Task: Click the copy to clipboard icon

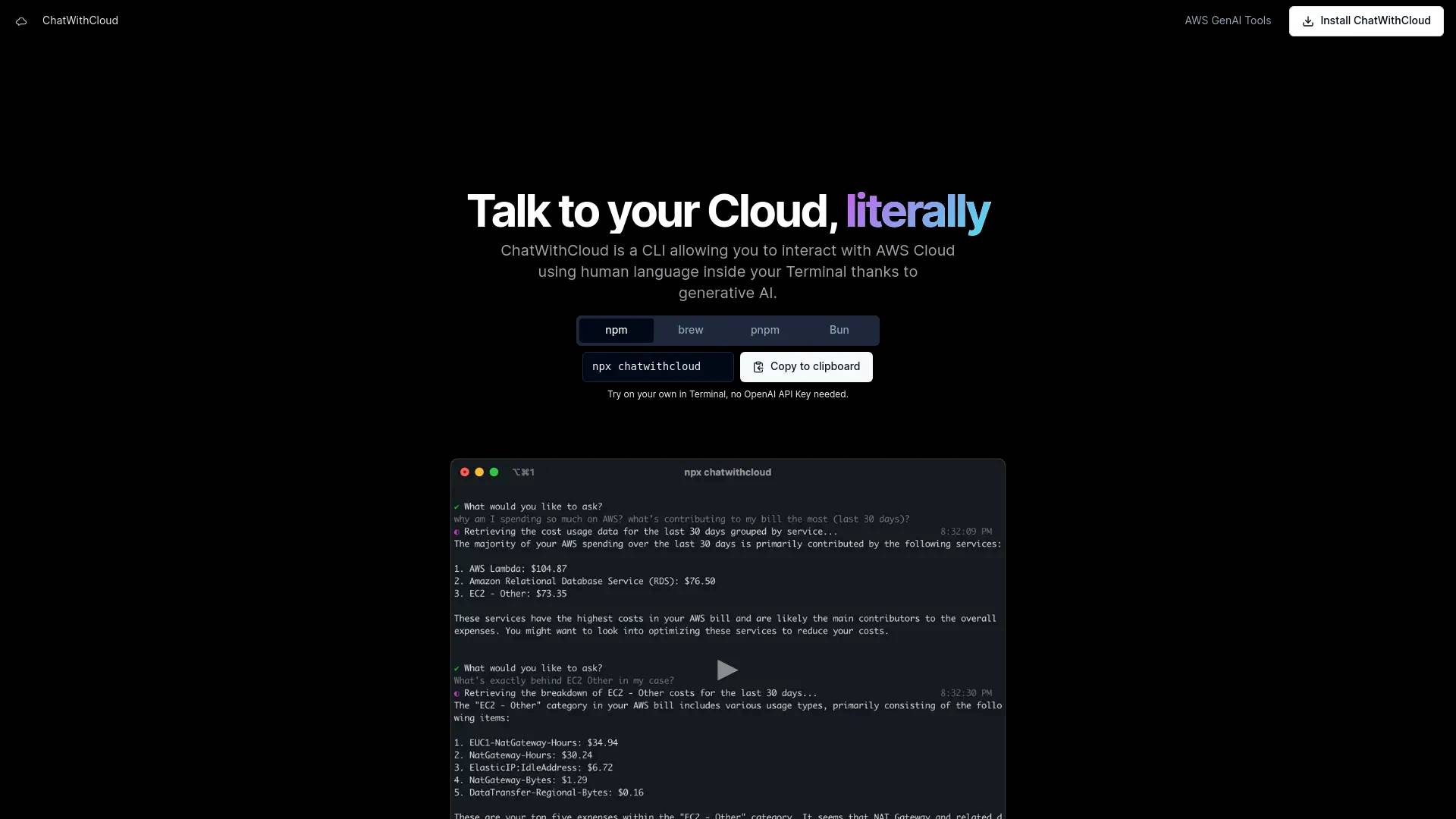Action: pyautogui.click(x=758, y=366)
